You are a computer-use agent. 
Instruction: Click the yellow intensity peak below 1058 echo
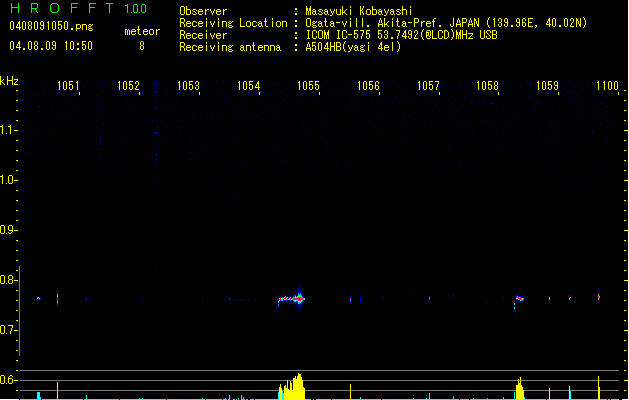(519, 388)
